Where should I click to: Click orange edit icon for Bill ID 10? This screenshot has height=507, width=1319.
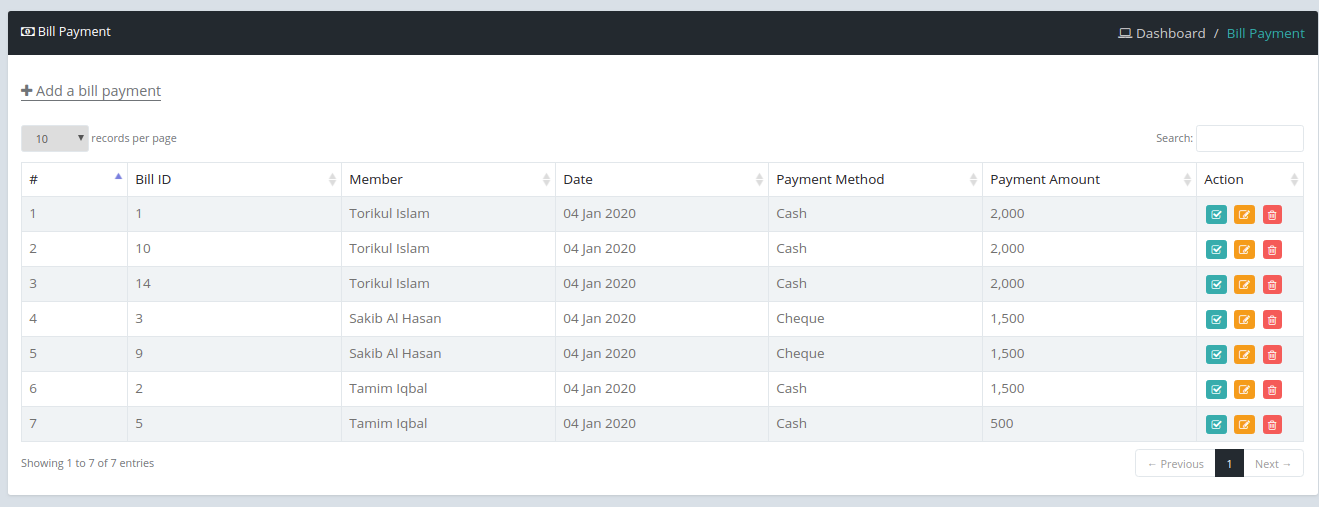pyautogui.click(x=1244, y=249)
